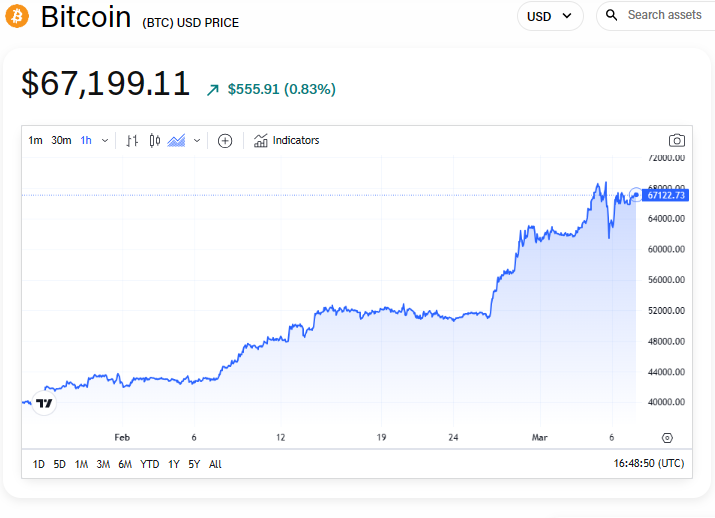The width and height of the screenshot is (715, 518).
Task: Toggle the 1h interval
Action: [x=86, y=141]
